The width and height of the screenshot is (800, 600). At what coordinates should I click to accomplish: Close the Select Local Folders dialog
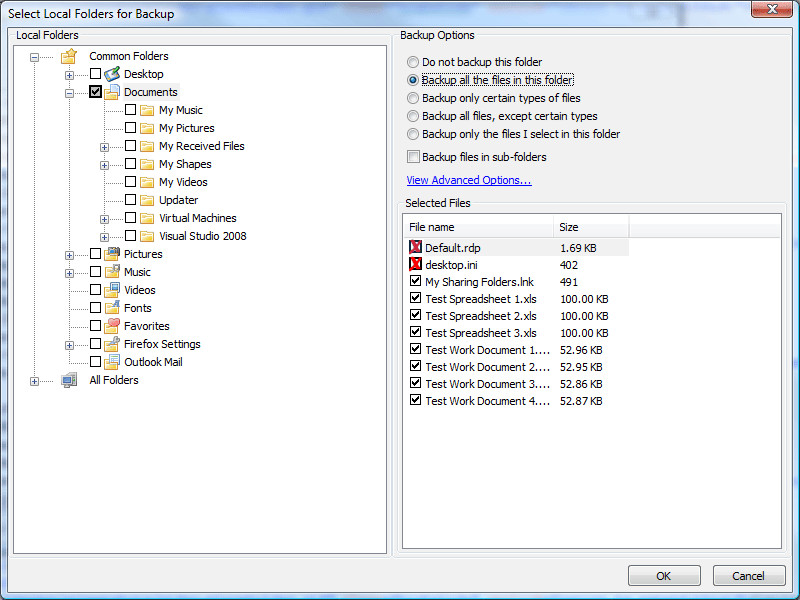(x=771, y=9)
